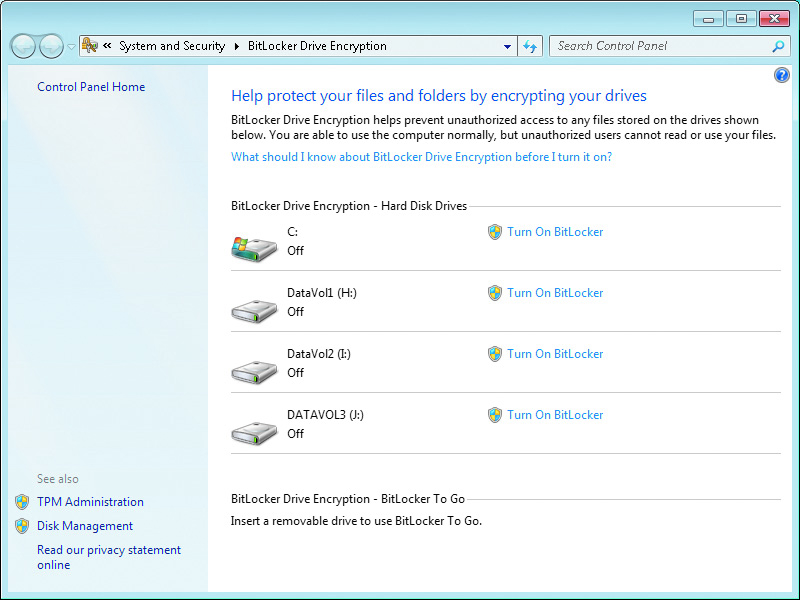Turn On BitLocker for DataVol1 (H:)
This screenshot has height=600, width=800.
click(x=555, y=293)
